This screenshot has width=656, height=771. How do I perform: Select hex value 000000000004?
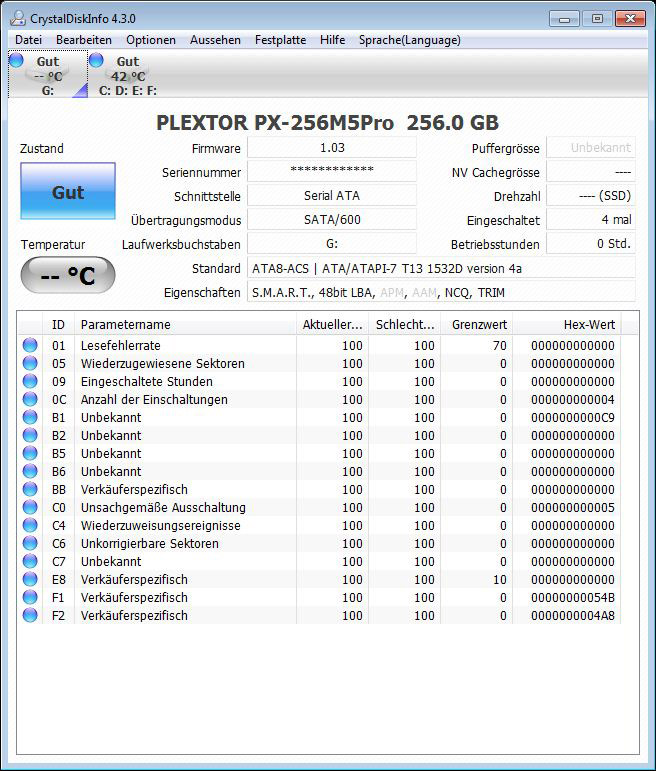pos(572,400)
